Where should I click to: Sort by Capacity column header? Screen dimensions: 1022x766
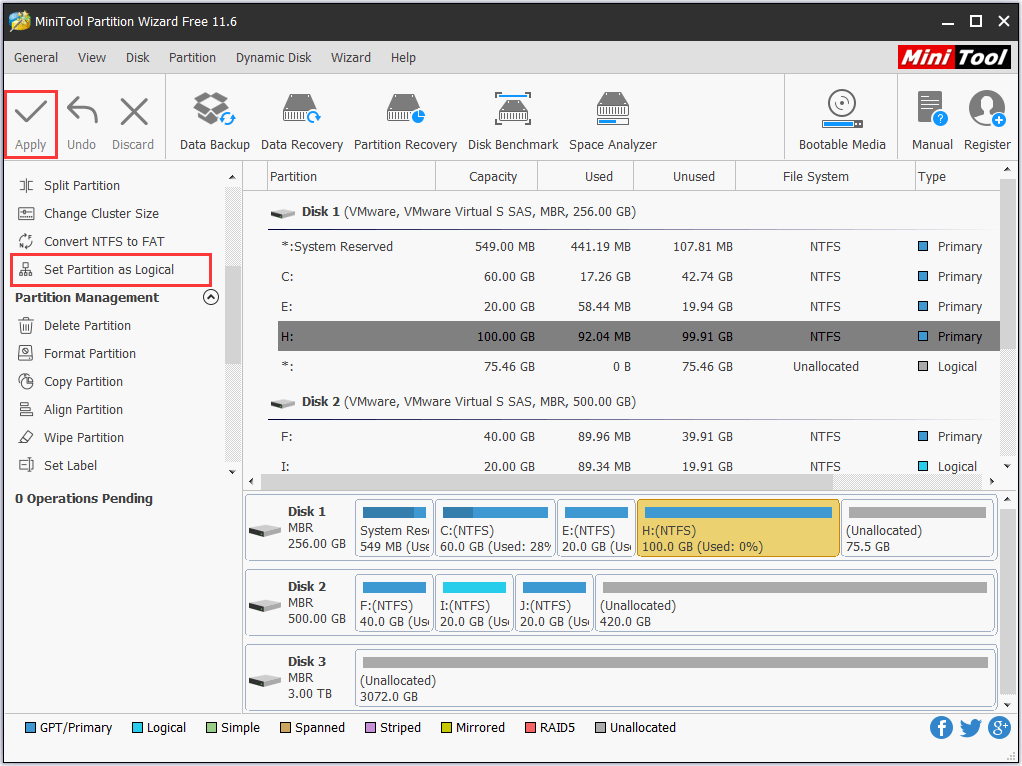[x=487, y=177]
